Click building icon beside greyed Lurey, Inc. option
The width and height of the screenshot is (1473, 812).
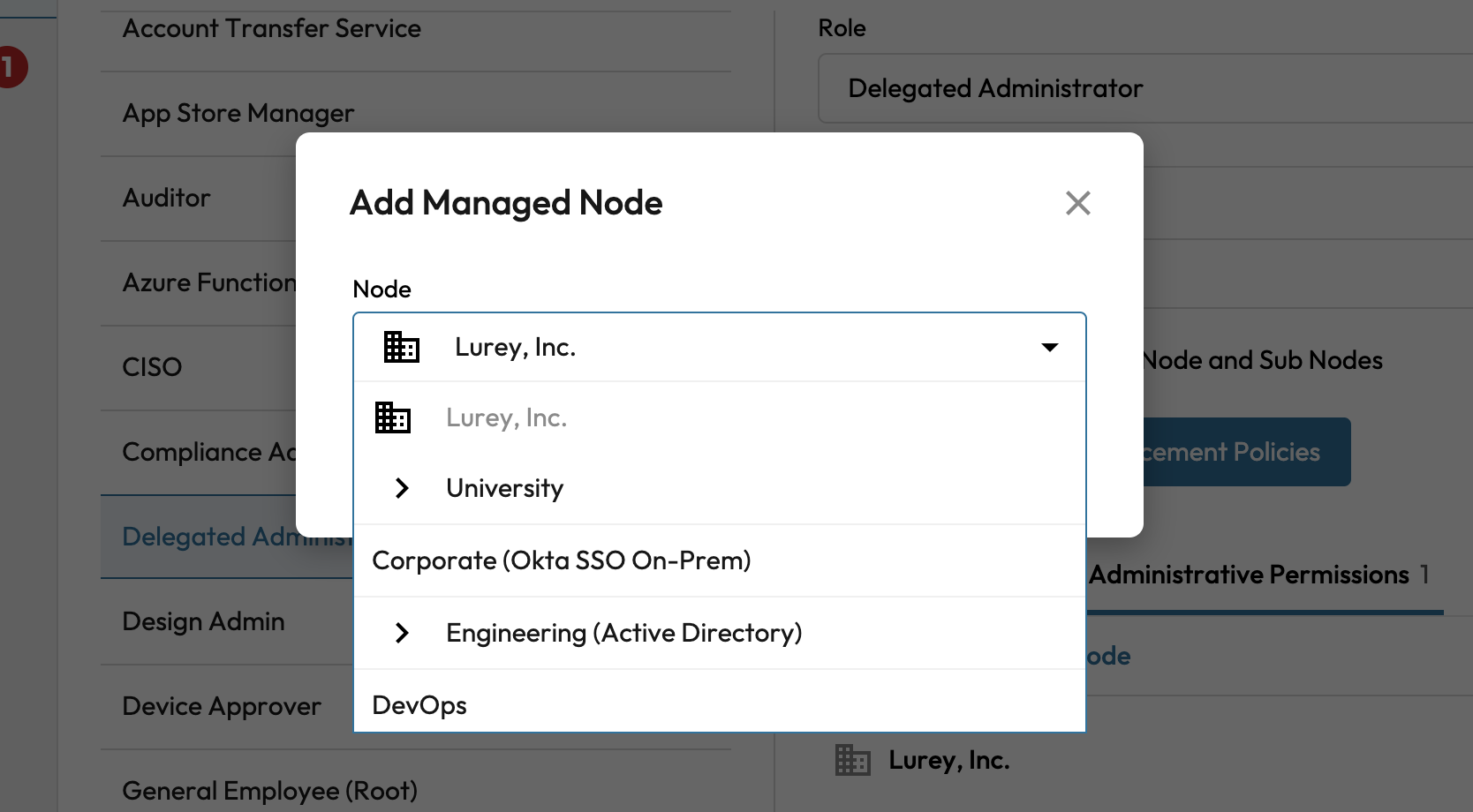pyautogui.click(x=392, y=417)
